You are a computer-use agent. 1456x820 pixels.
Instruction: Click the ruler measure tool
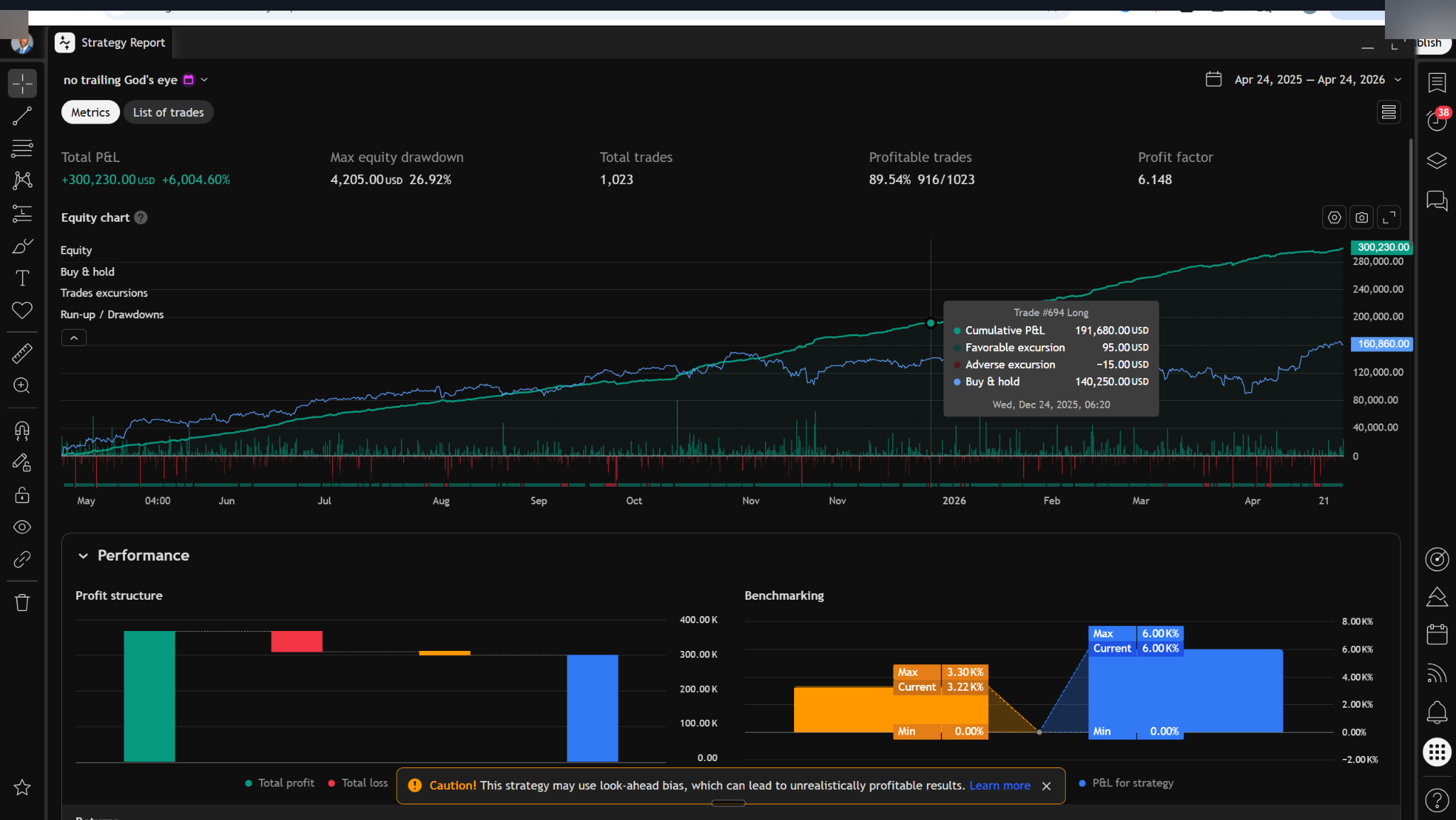(22, 353)
